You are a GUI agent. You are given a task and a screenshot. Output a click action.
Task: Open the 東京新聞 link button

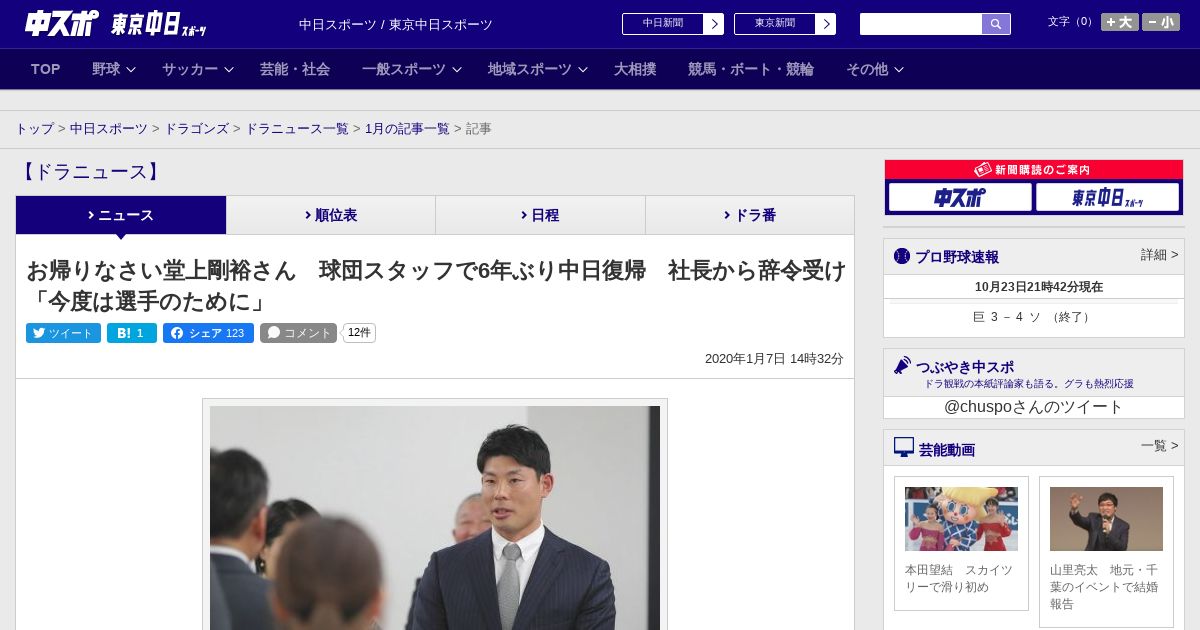(x=785, y=24)
